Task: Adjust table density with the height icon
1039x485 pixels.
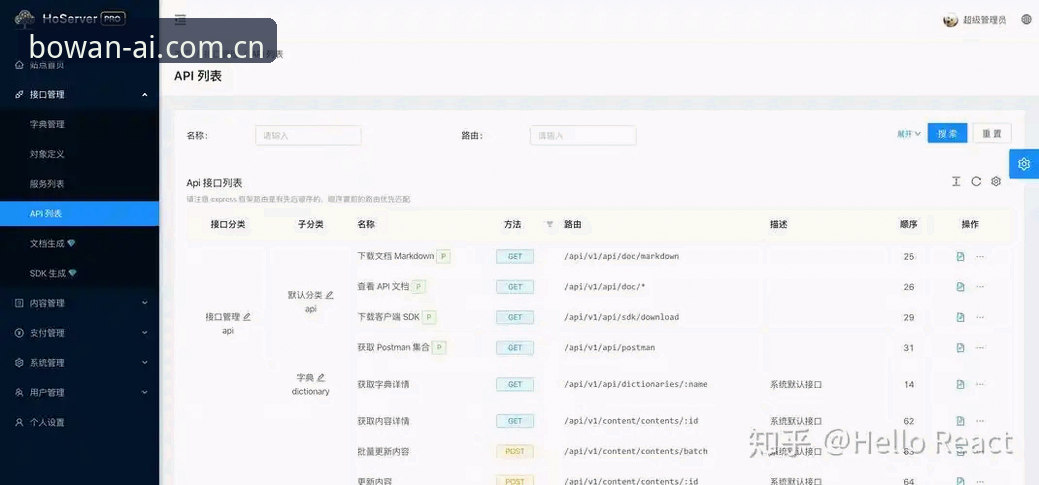Action: click(956, 181)
